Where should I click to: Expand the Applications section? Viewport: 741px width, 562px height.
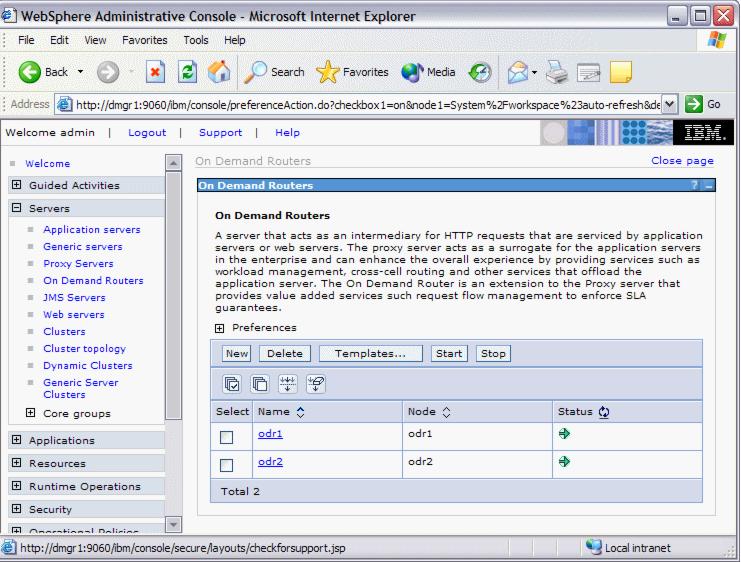click(17, 440)
